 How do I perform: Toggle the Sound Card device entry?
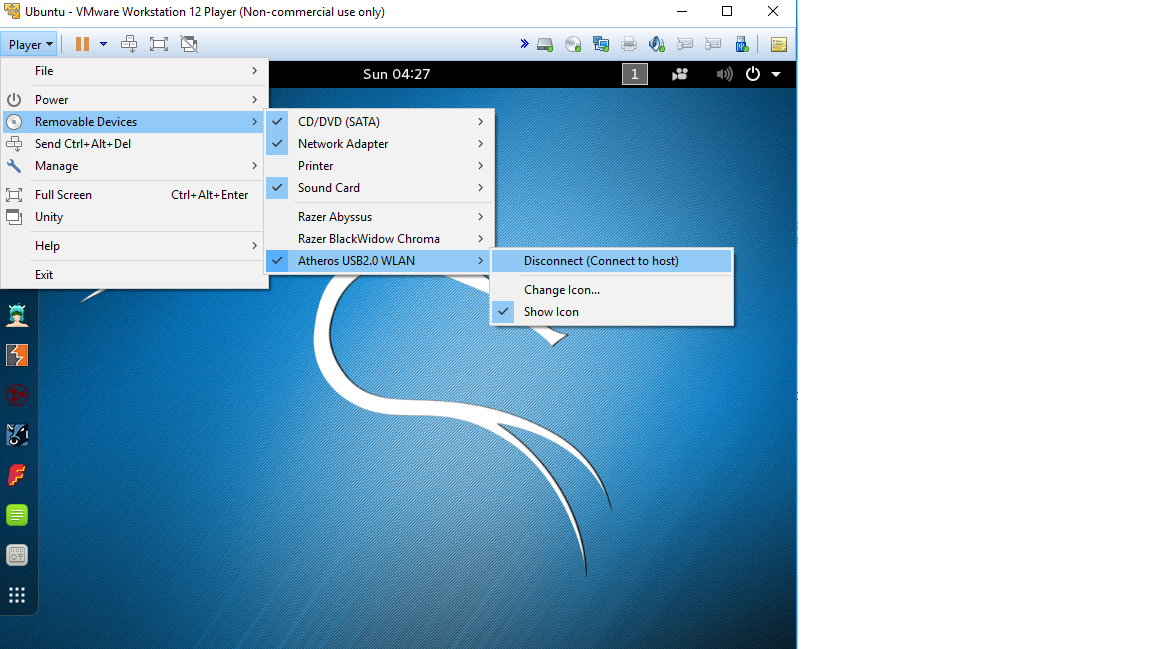coord(380,188)
